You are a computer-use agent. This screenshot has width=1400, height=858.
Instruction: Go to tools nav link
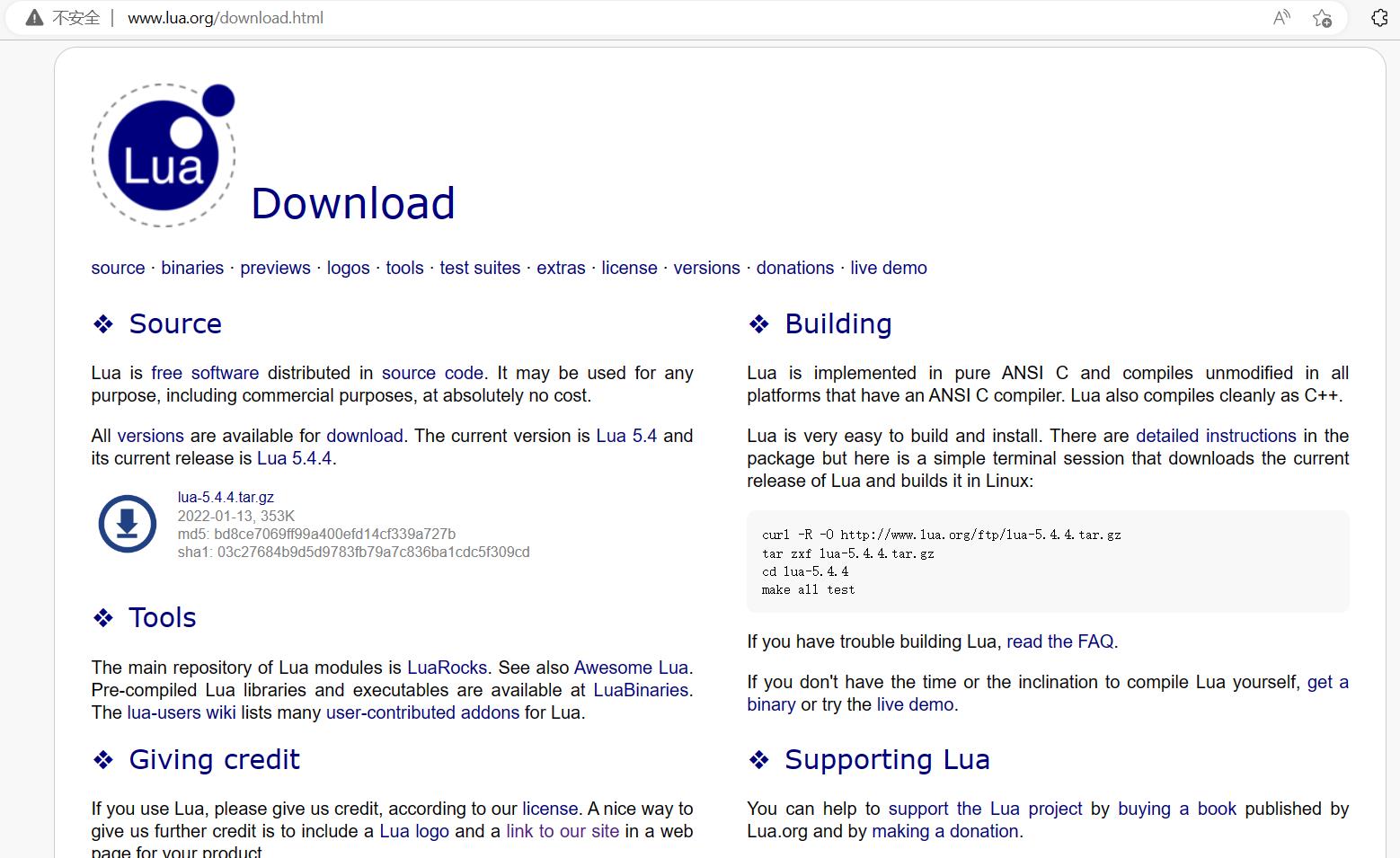[x=404, y=268]
